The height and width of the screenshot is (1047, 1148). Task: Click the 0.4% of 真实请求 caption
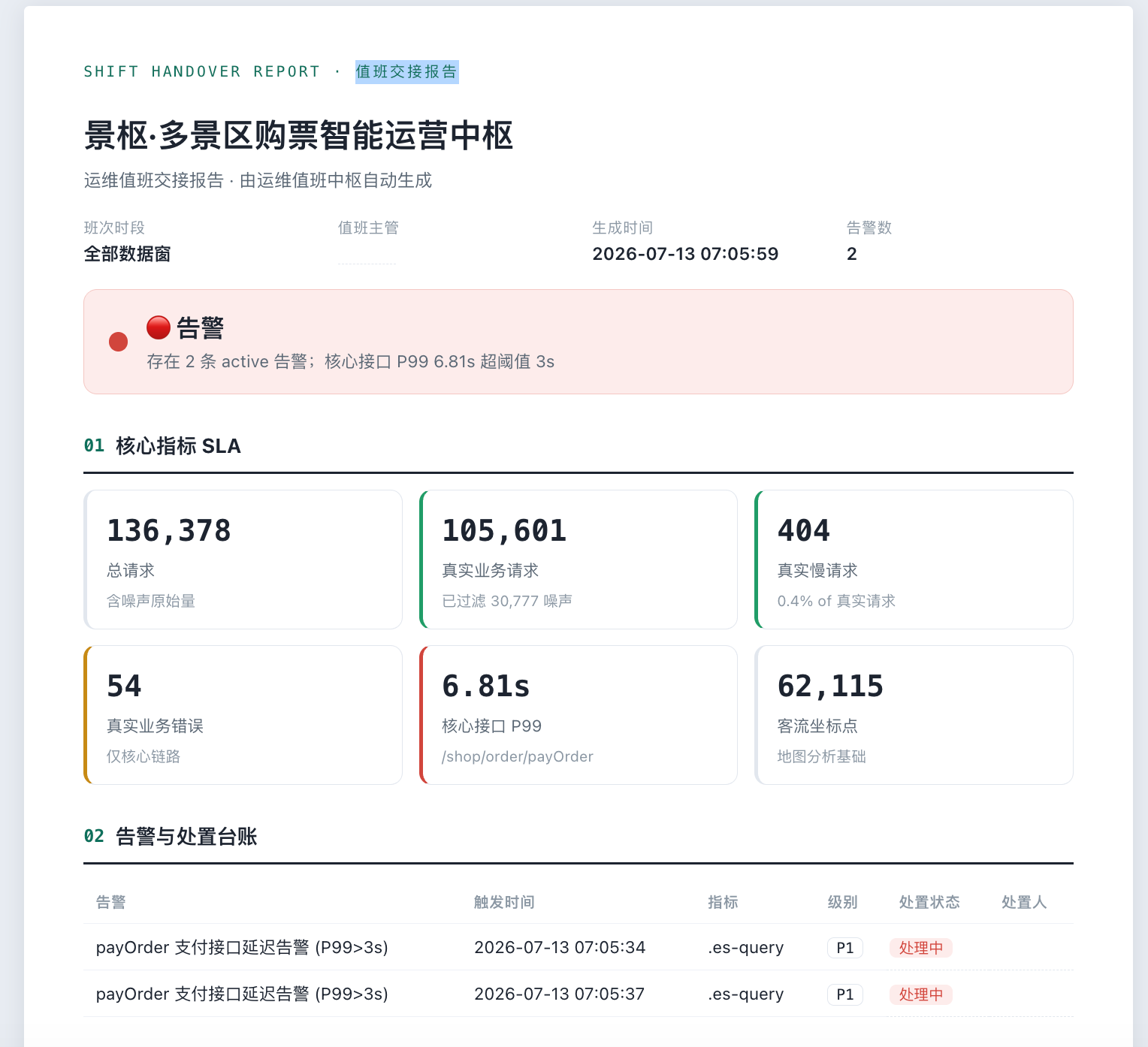(x=836, y=601)
